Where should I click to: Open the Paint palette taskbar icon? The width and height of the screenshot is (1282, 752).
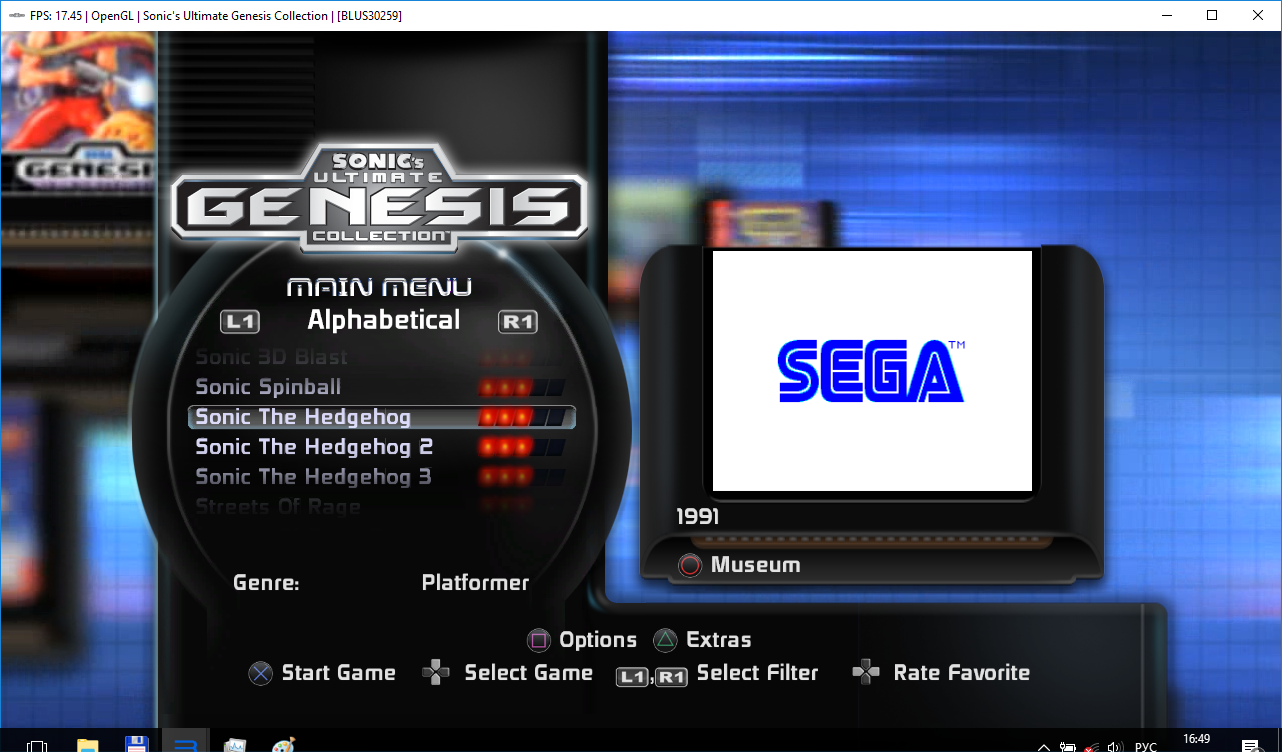284,745
